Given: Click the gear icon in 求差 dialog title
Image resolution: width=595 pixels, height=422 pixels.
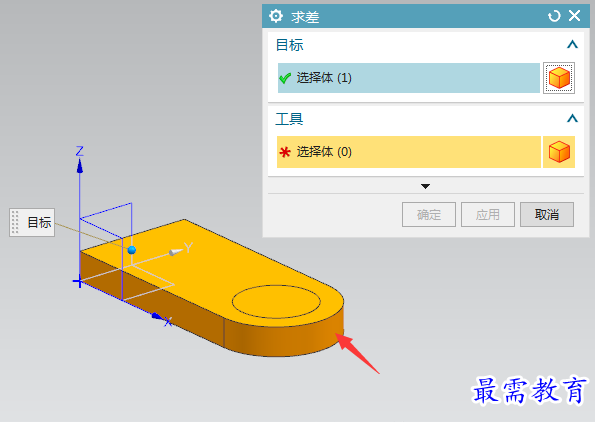Looking at the screenshot, I should tap(276, 16).
